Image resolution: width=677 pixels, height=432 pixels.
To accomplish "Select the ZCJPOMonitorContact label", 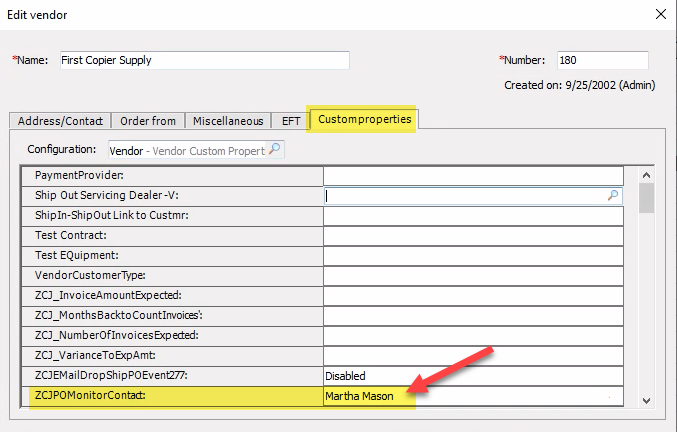I will click(90, 395).
